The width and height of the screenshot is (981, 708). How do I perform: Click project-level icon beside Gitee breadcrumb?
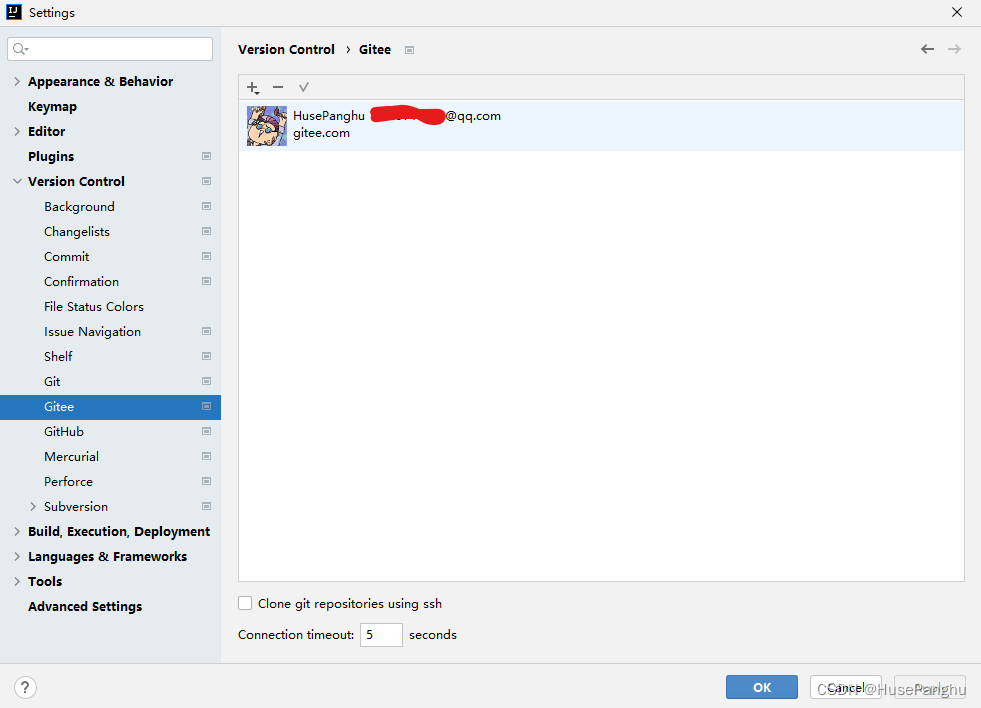click(409, 50)
